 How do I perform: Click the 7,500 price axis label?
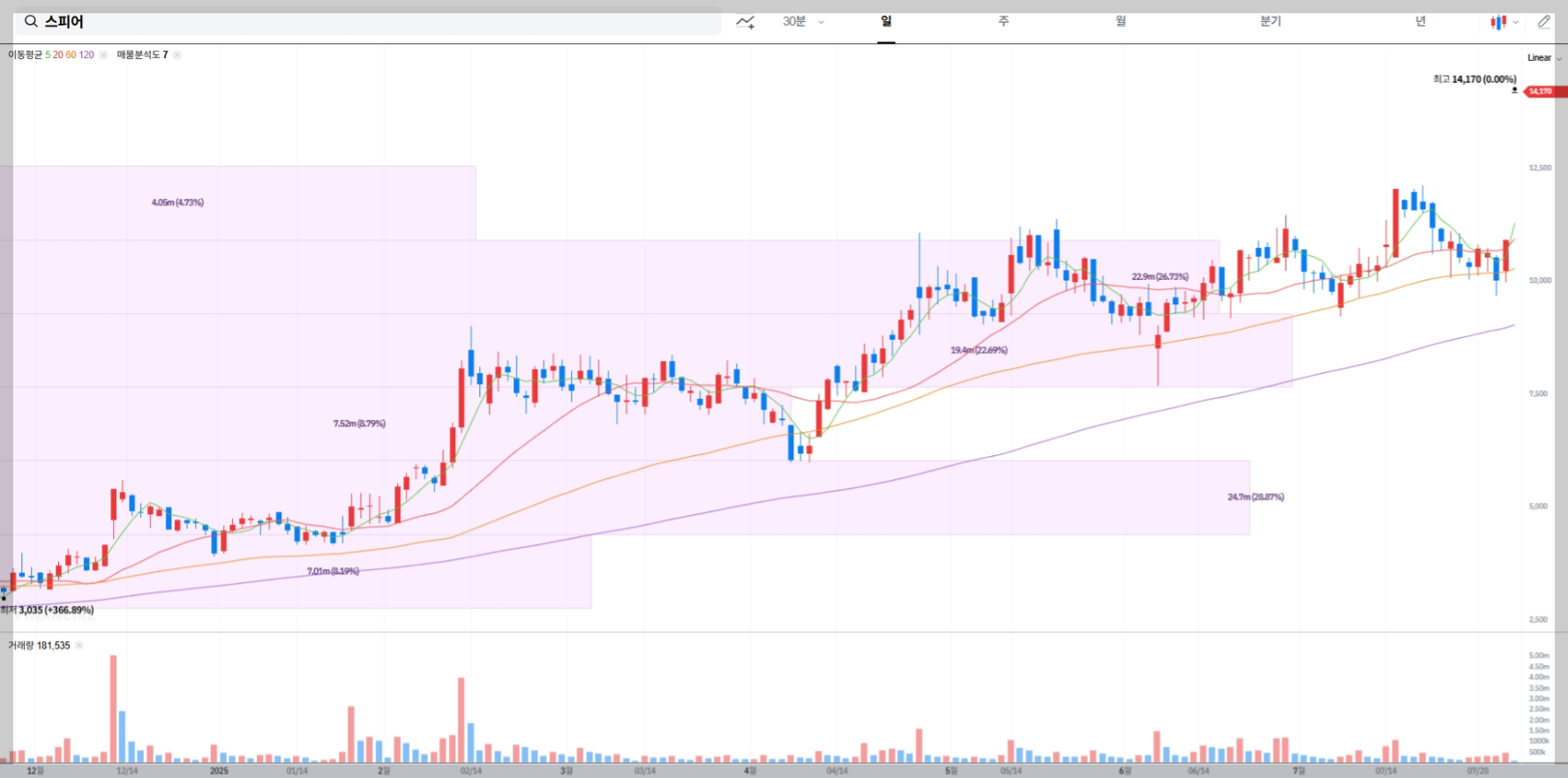click(1538, 393)
